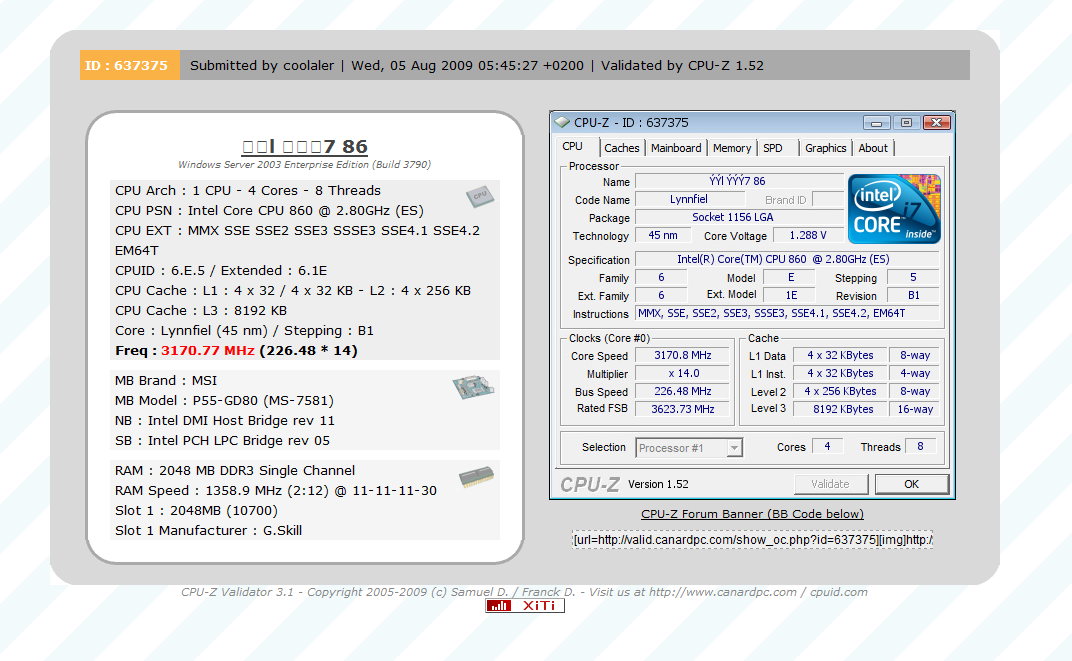
Task: Open the Processor #1 selection dropdown
Action: click(x=689, y=448)
